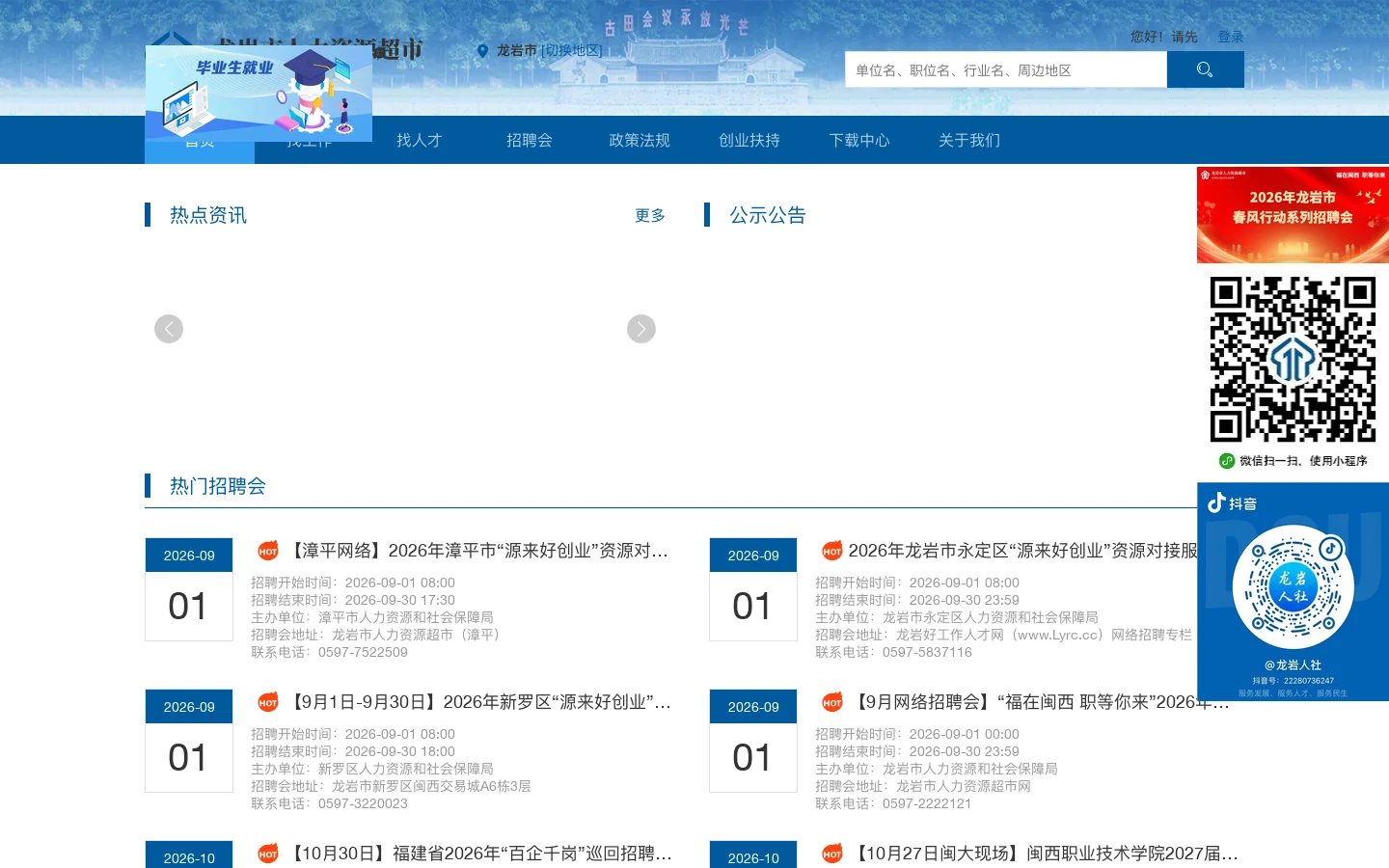Focus the job search input field
This screenshot has height=868, width=1389.
pyautogui.click(x=1006, y=69)
